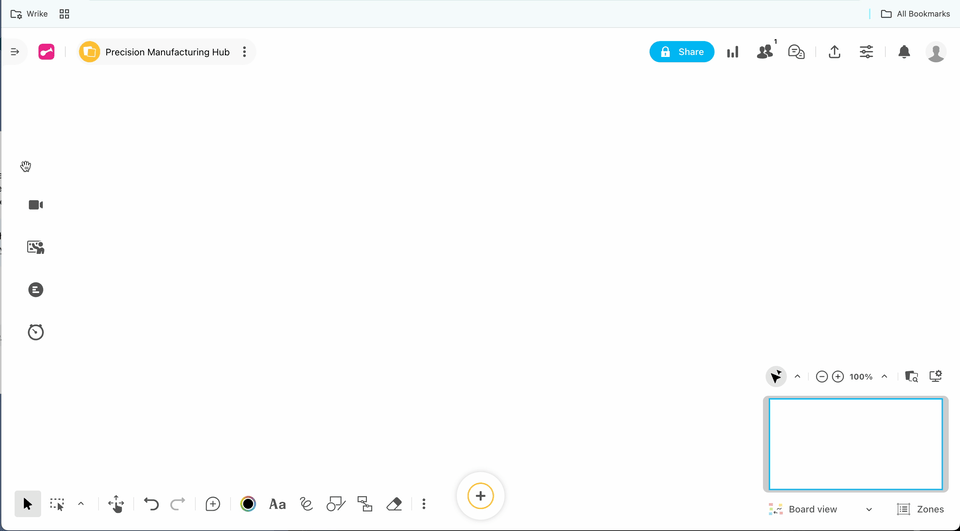Select the eraser tool
The image size is (960, 531).
point(394,504)
